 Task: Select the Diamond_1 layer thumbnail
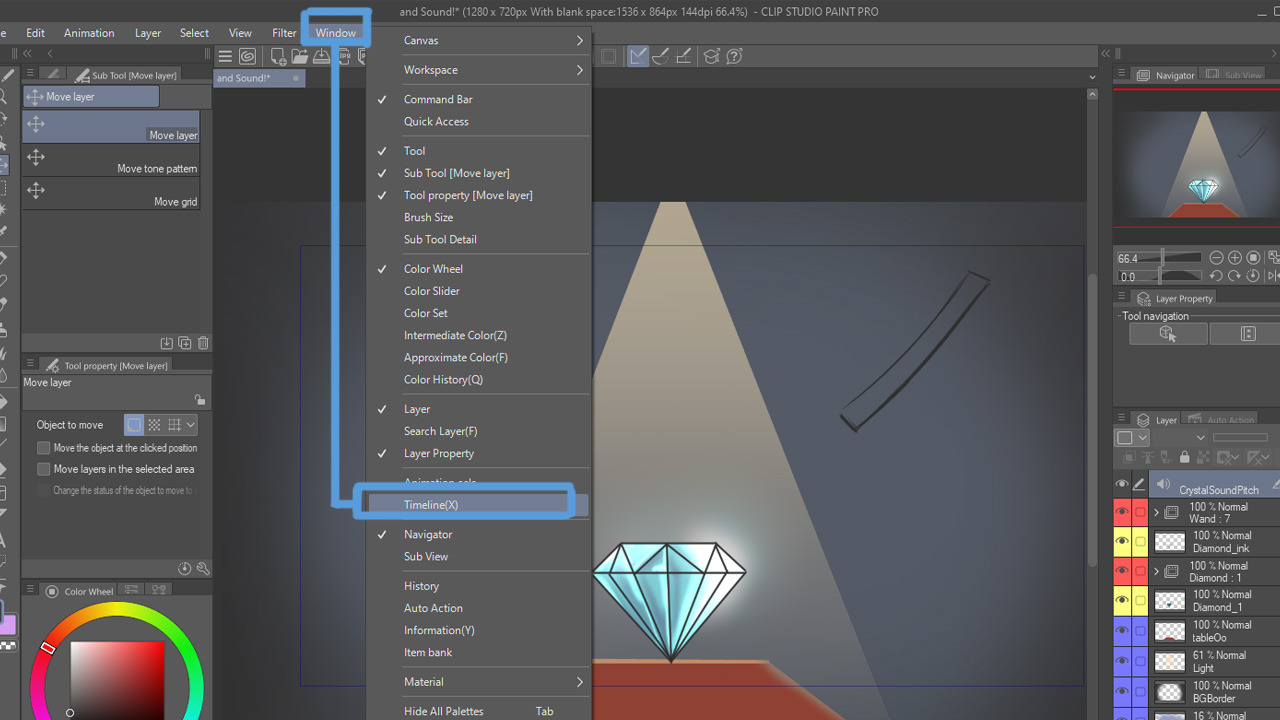click(x=1170, y=601)
